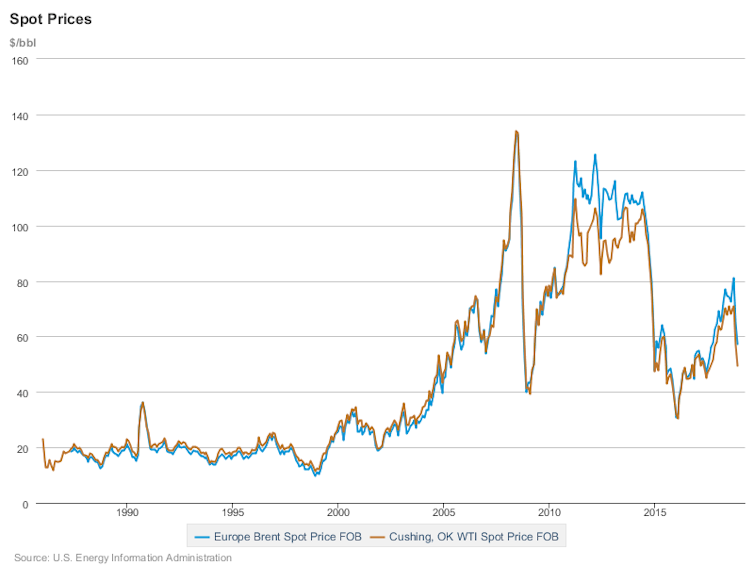The height and width of the screenshot is (566, 754).
Task: Click the 20 y-axis value label
Action: point(21,449)
